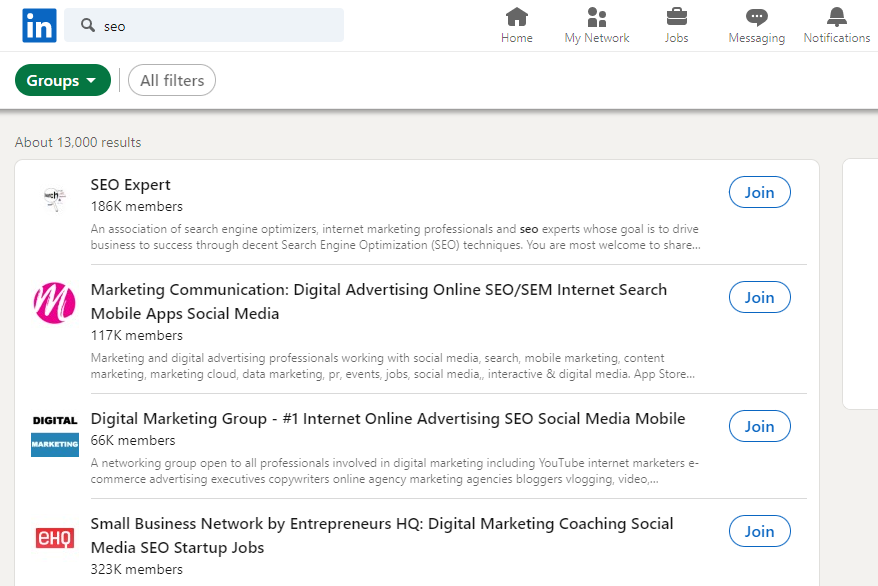The height and width of the screenshot is (586, 878).
Task: Click the 323K members text
Action: pos(137,570)
